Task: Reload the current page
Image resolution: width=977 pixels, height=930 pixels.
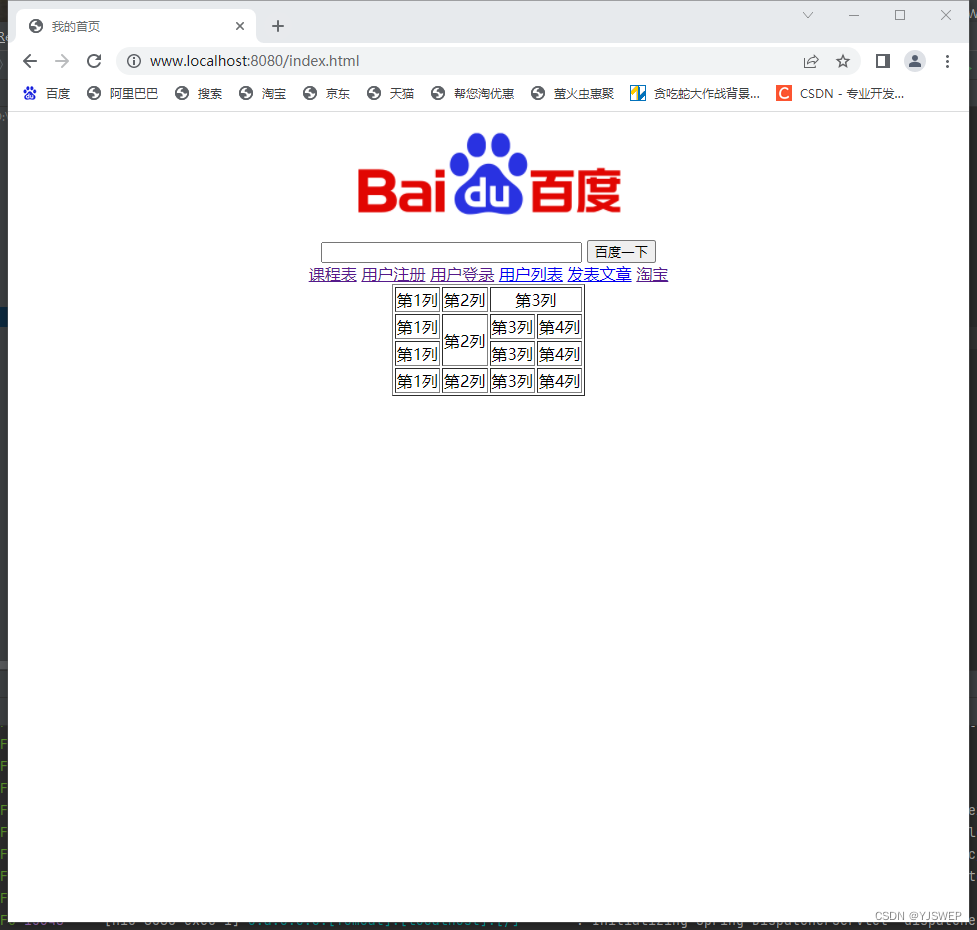Action: 94,61
